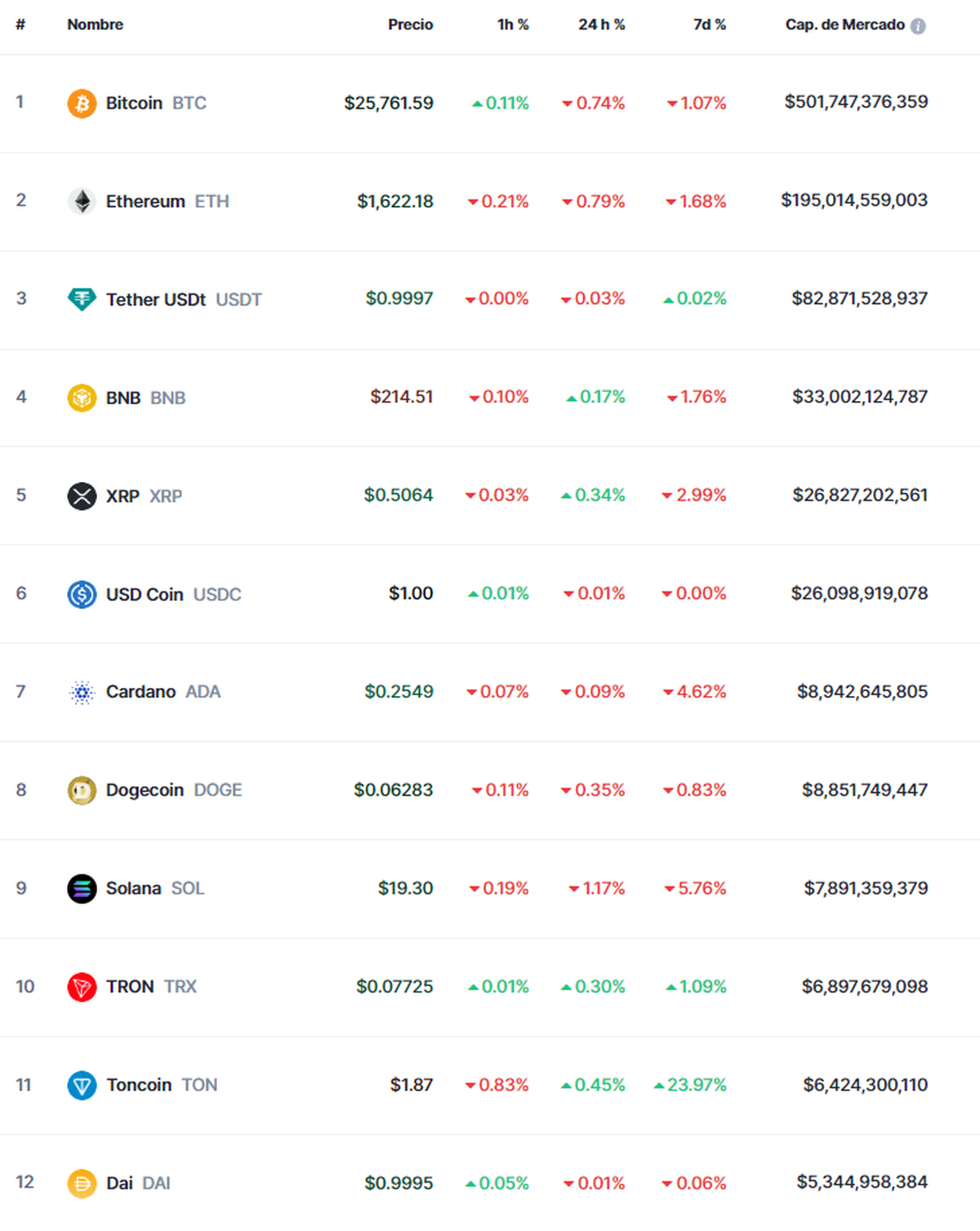Click the Toncoin logo icon
Viewport: 980px width, 1231px height.
pyautogui.click(x=82, y=1085)
